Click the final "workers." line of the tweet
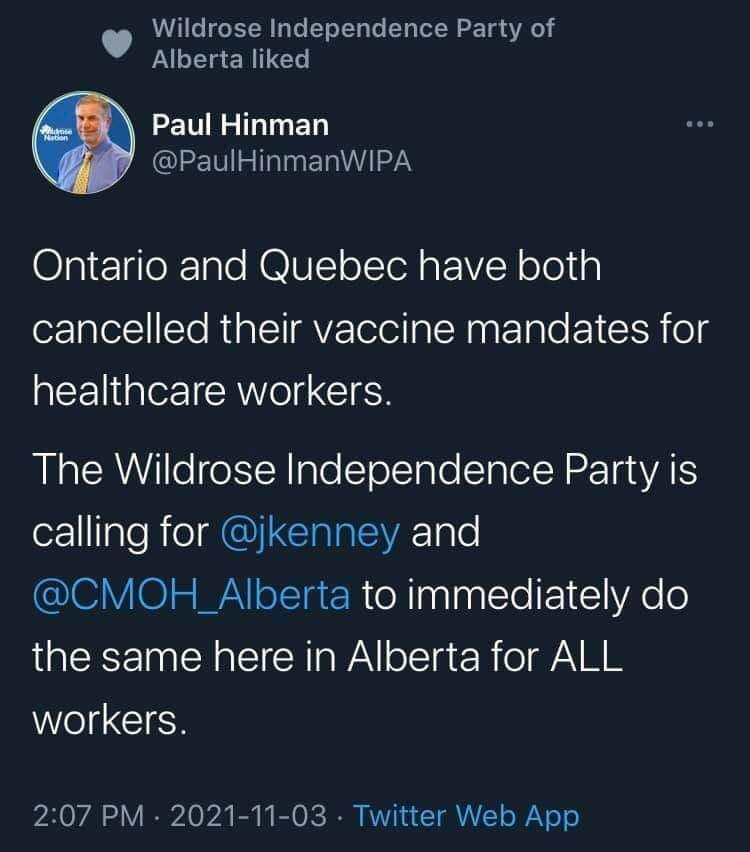Screen dimensions: 750x852 point(109,720)
